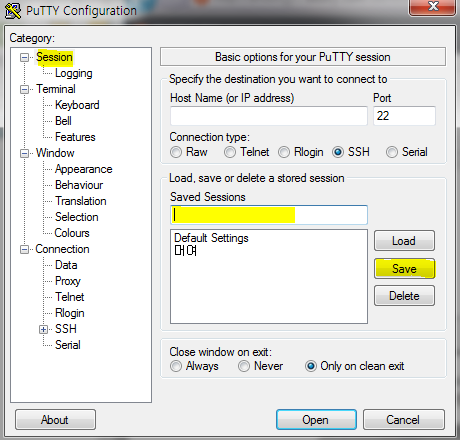Click the Save session button

point(404,269)
